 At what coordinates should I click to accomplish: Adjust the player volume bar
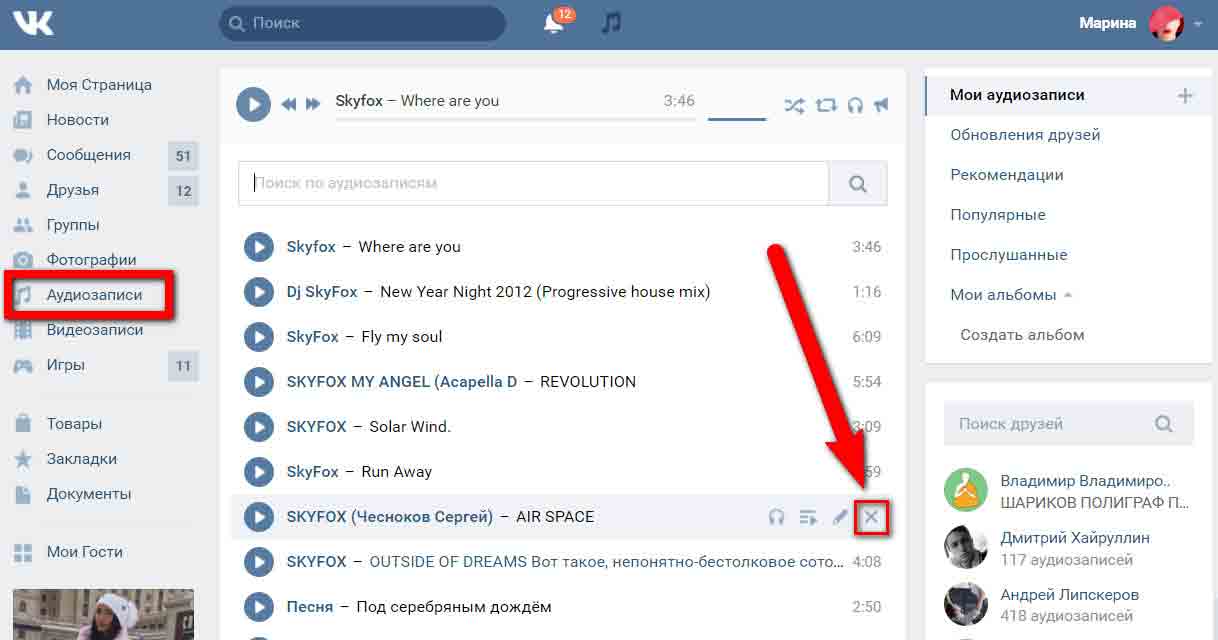(x=737, y=119)
